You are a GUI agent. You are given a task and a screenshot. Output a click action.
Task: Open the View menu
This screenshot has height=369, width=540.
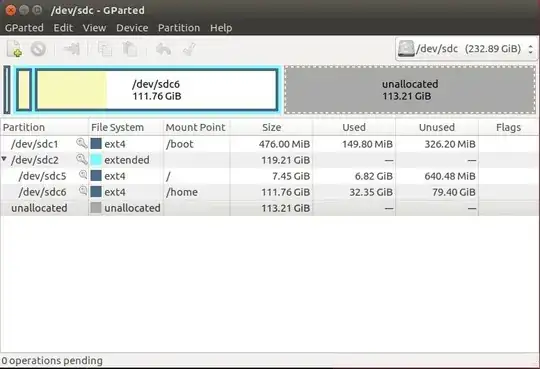pyautogui.click(x=94, y=28)
